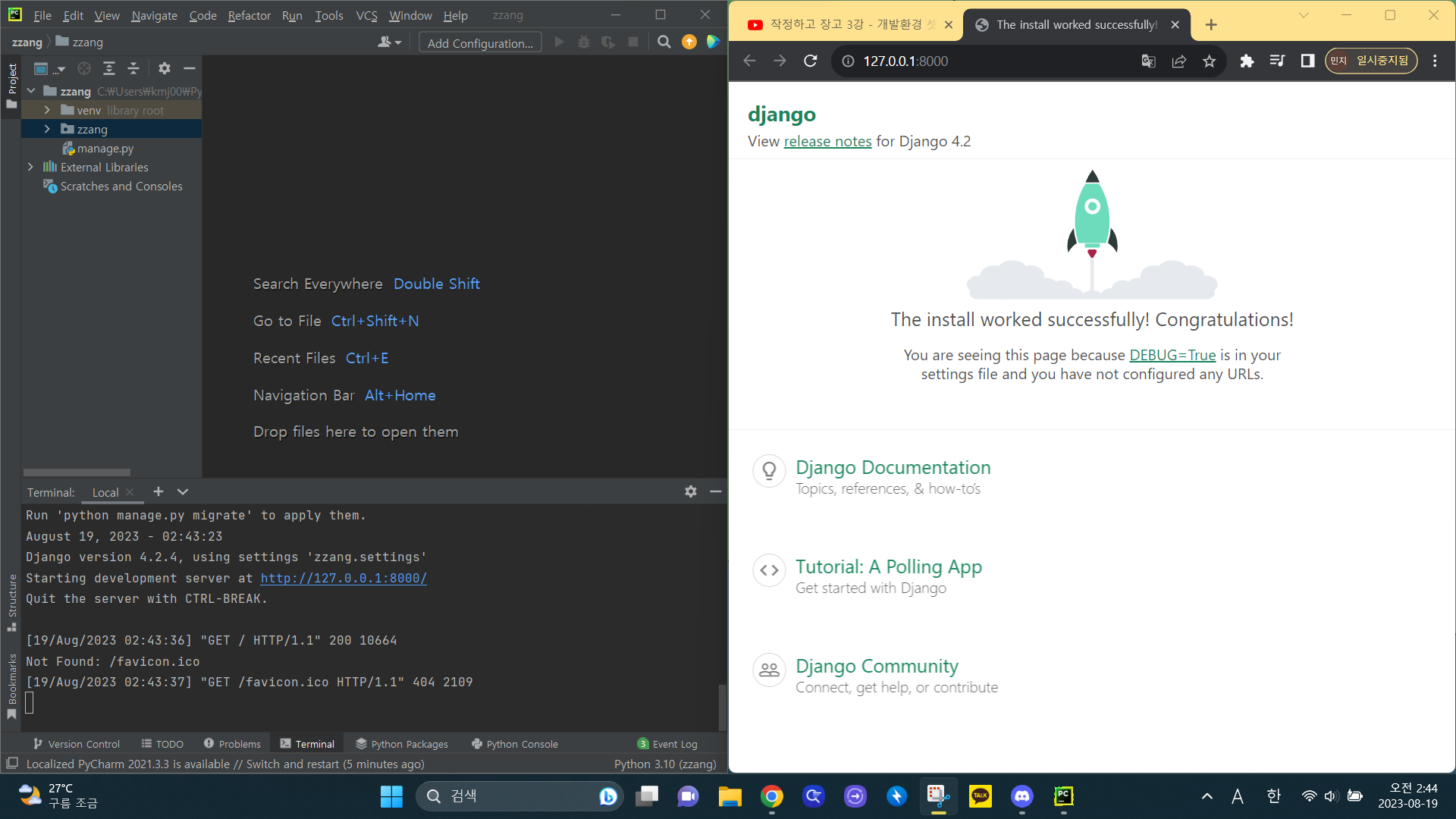The height and width of the screenshot is (819, 1456).
Task: Open the Refactor menu
Action: coord(249,15)
